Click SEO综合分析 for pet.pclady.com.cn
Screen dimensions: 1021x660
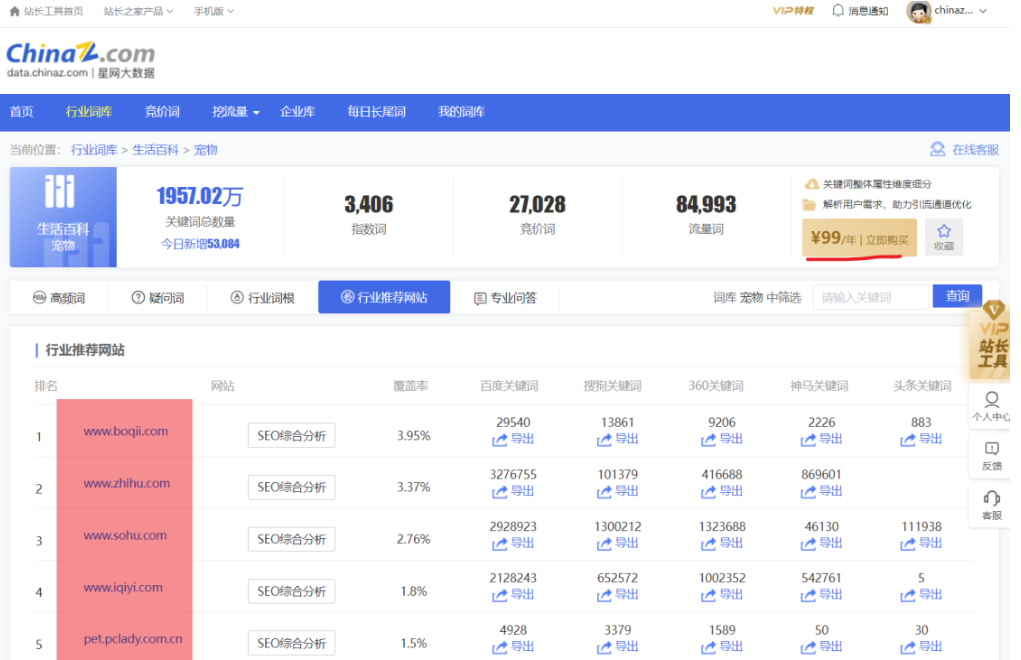coord(292,643)
